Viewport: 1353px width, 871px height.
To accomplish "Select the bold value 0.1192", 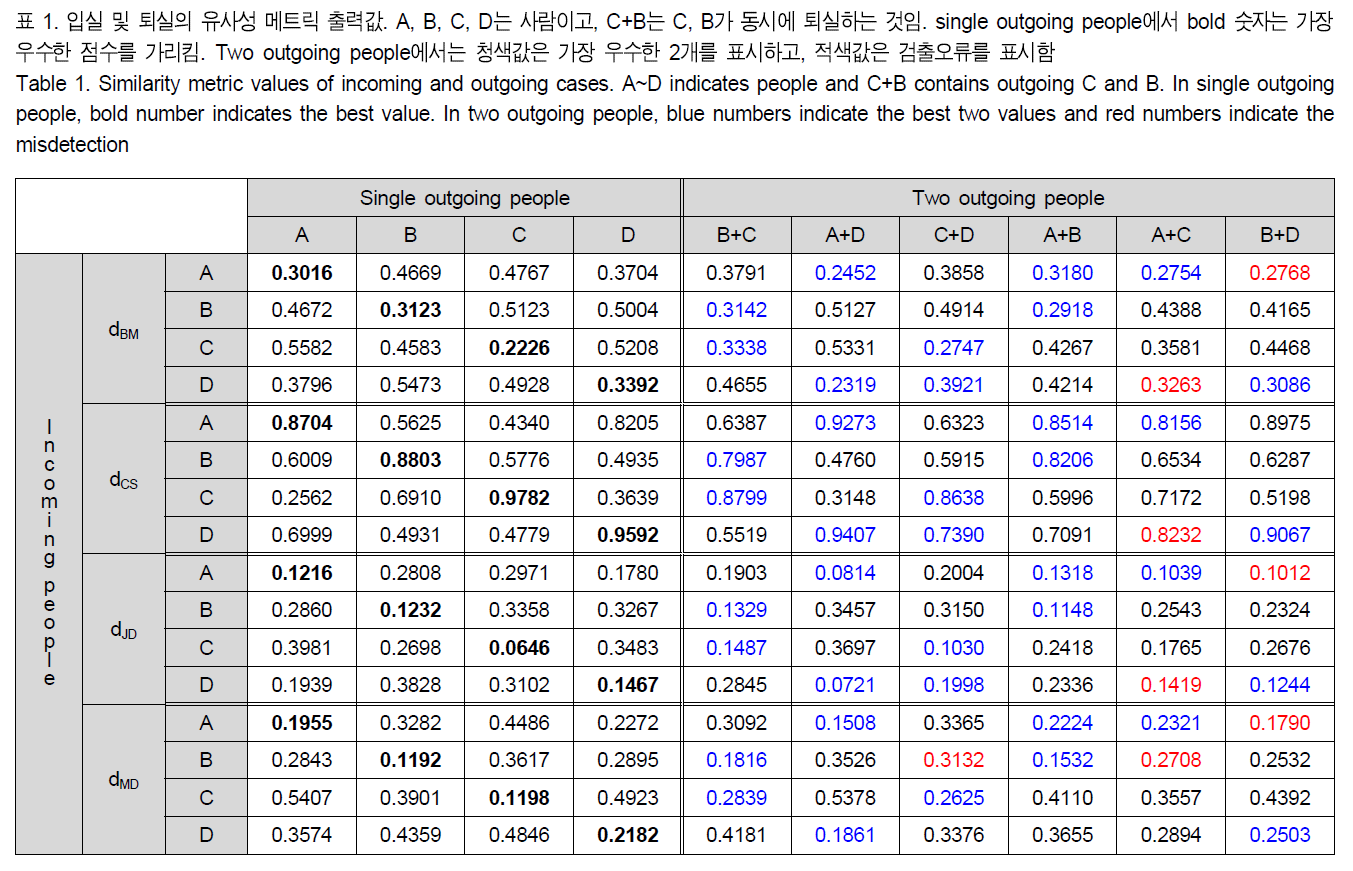I will click(x=410, y=760).
